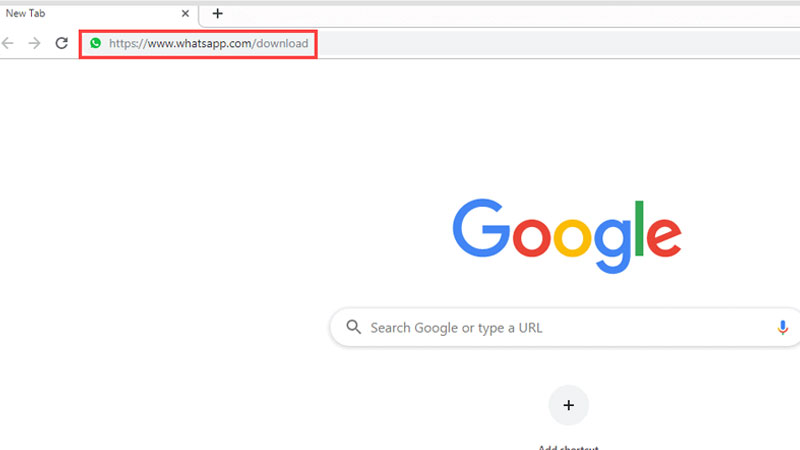Click the plus circle to add a shortcut
Screen dimensions: 800x450
568,405
